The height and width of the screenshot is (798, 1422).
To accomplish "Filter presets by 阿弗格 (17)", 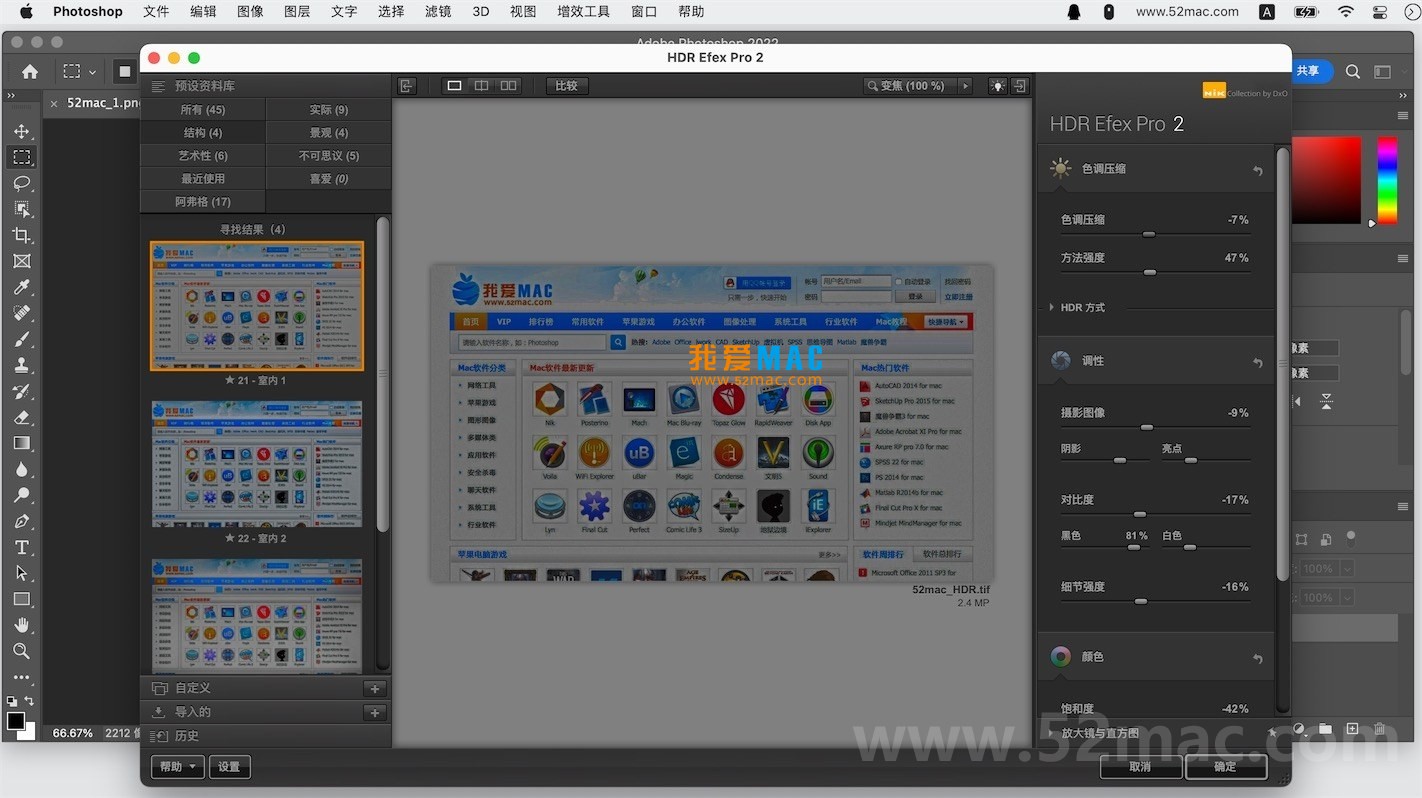I will pos(203,201).
